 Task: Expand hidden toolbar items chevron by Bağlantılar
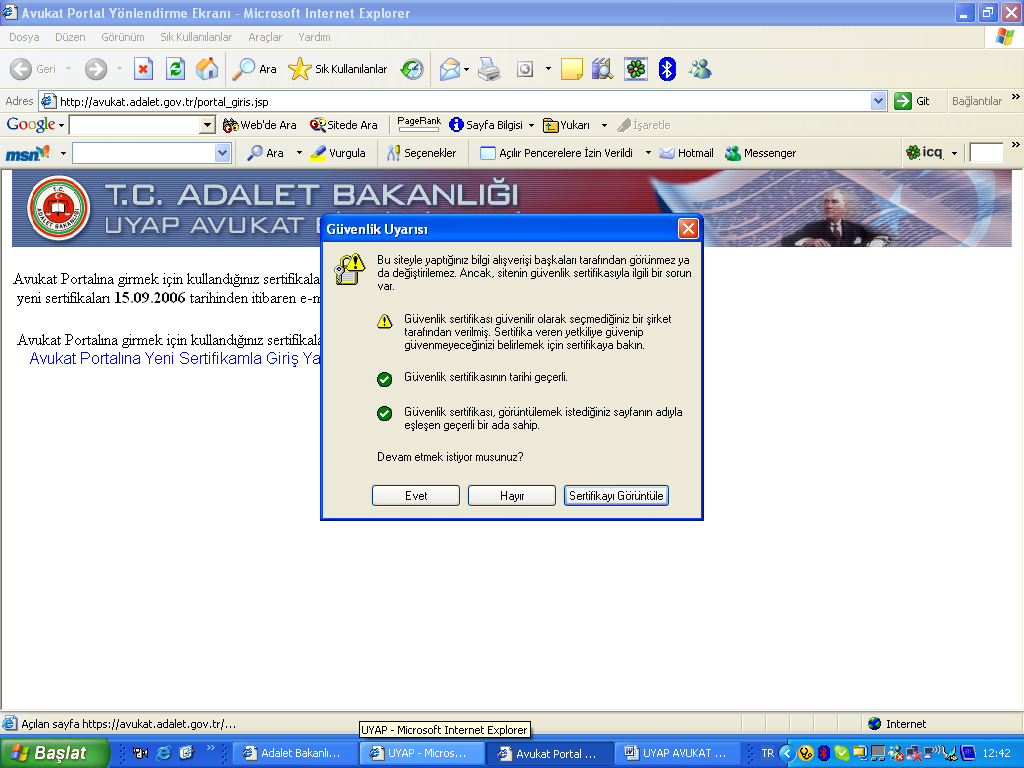[x=1015, y=97]
